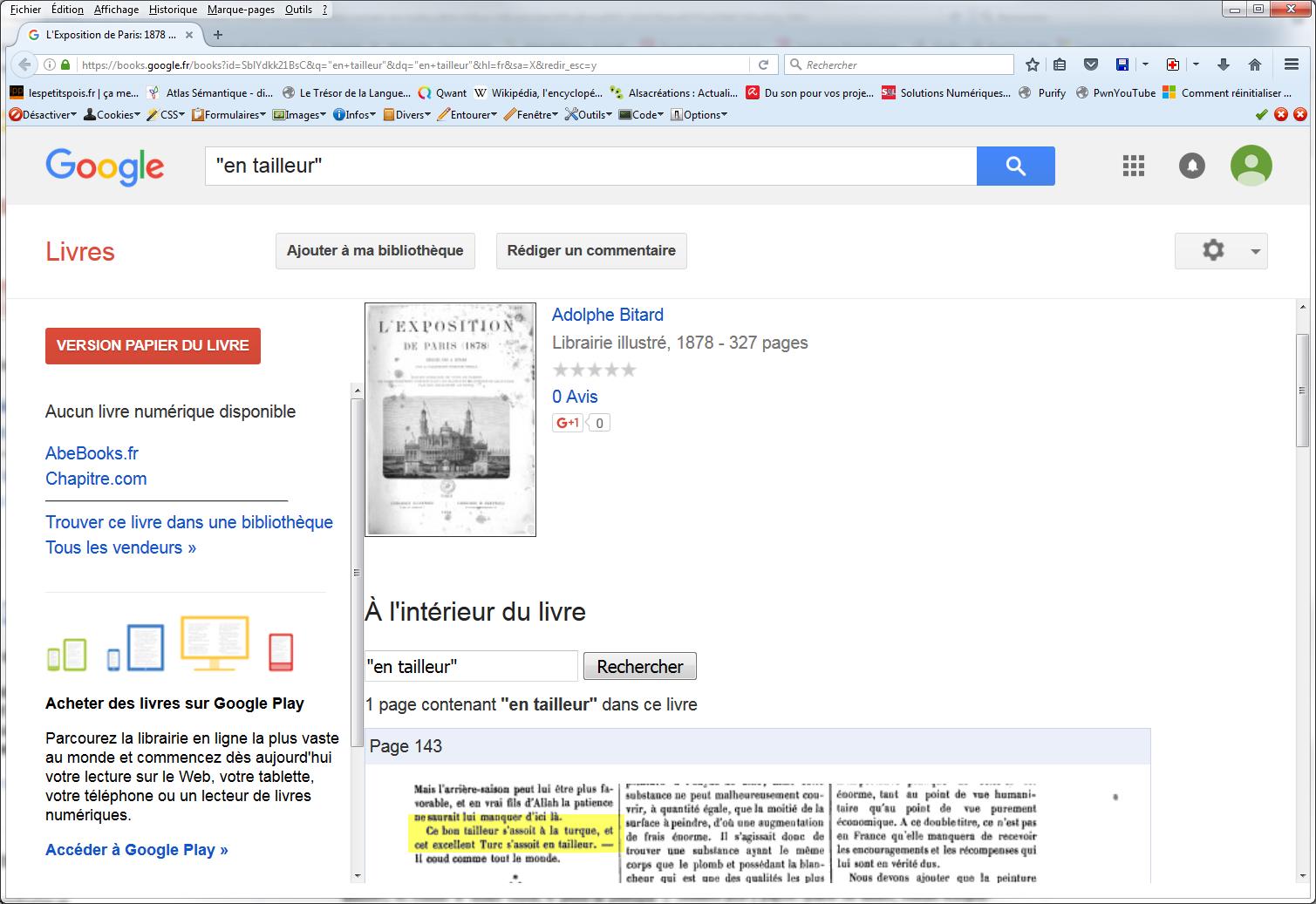Go to the Firefox home page

tap(1255, 65)
